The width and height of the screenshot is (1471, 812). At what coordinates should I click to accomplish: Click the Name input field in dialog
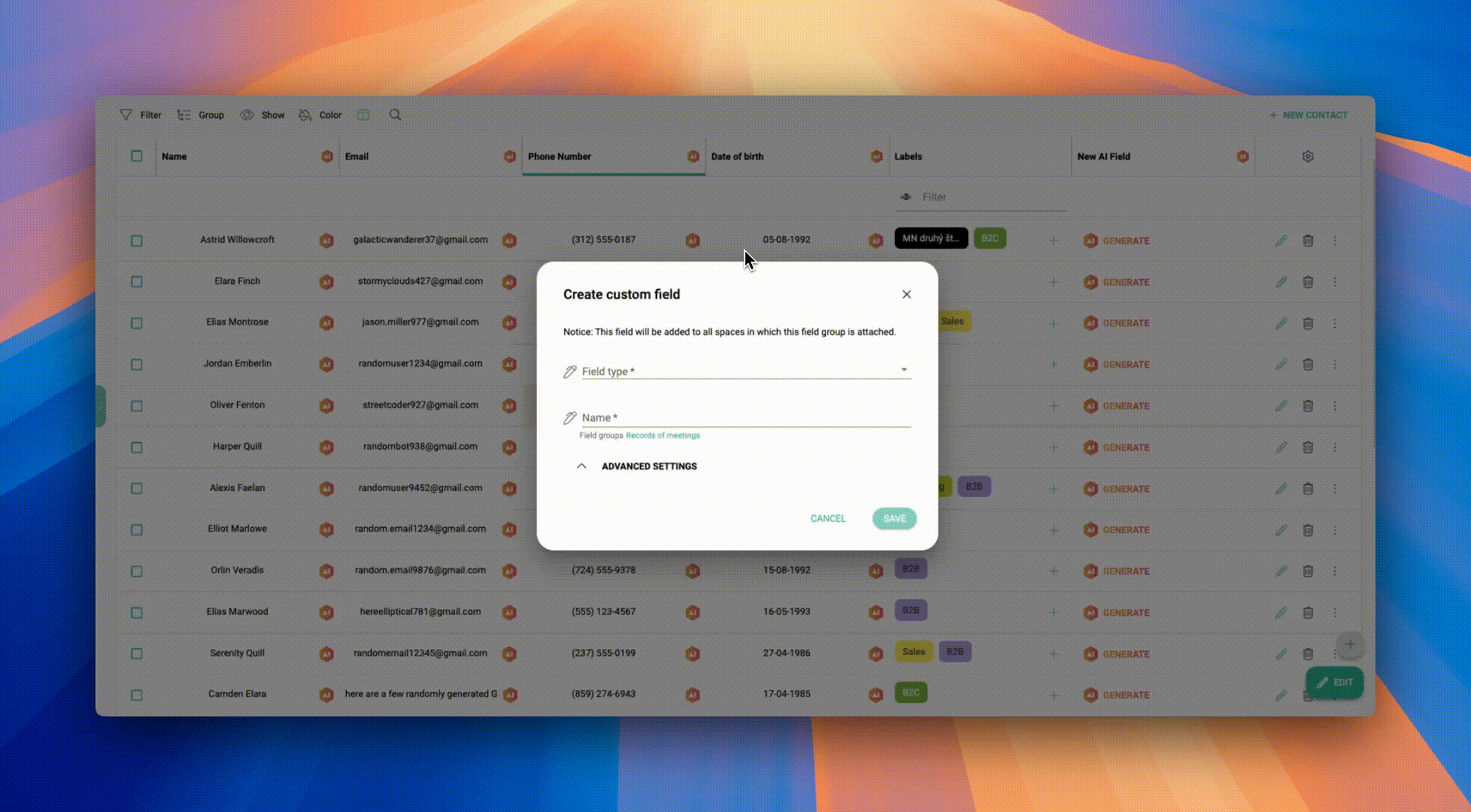click(x=745, y=417)
